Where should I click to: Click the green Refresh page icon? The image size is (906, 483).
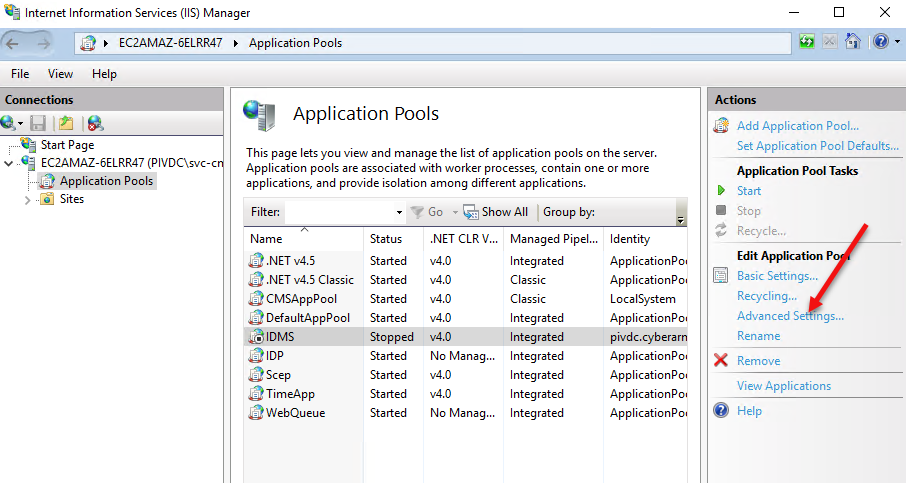[807, 42]
